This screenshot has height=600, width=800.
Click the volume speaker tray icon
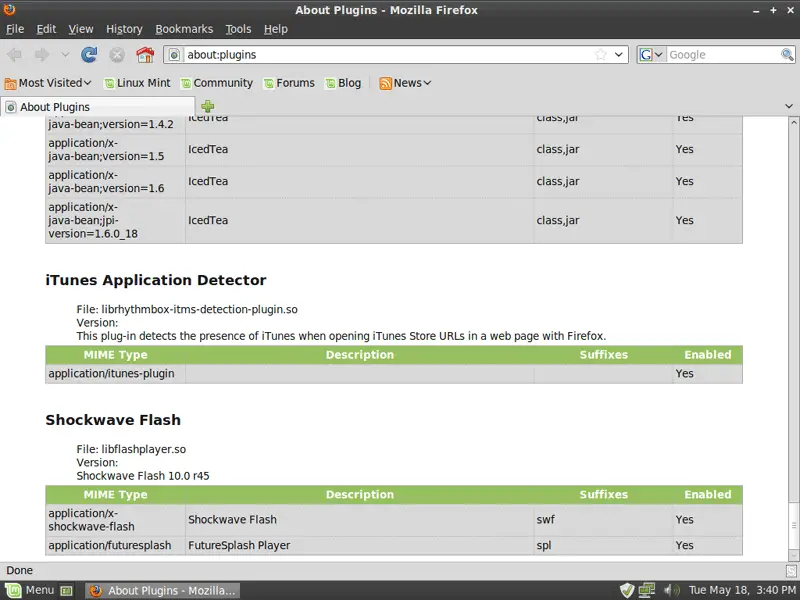(x=671, y=590)
